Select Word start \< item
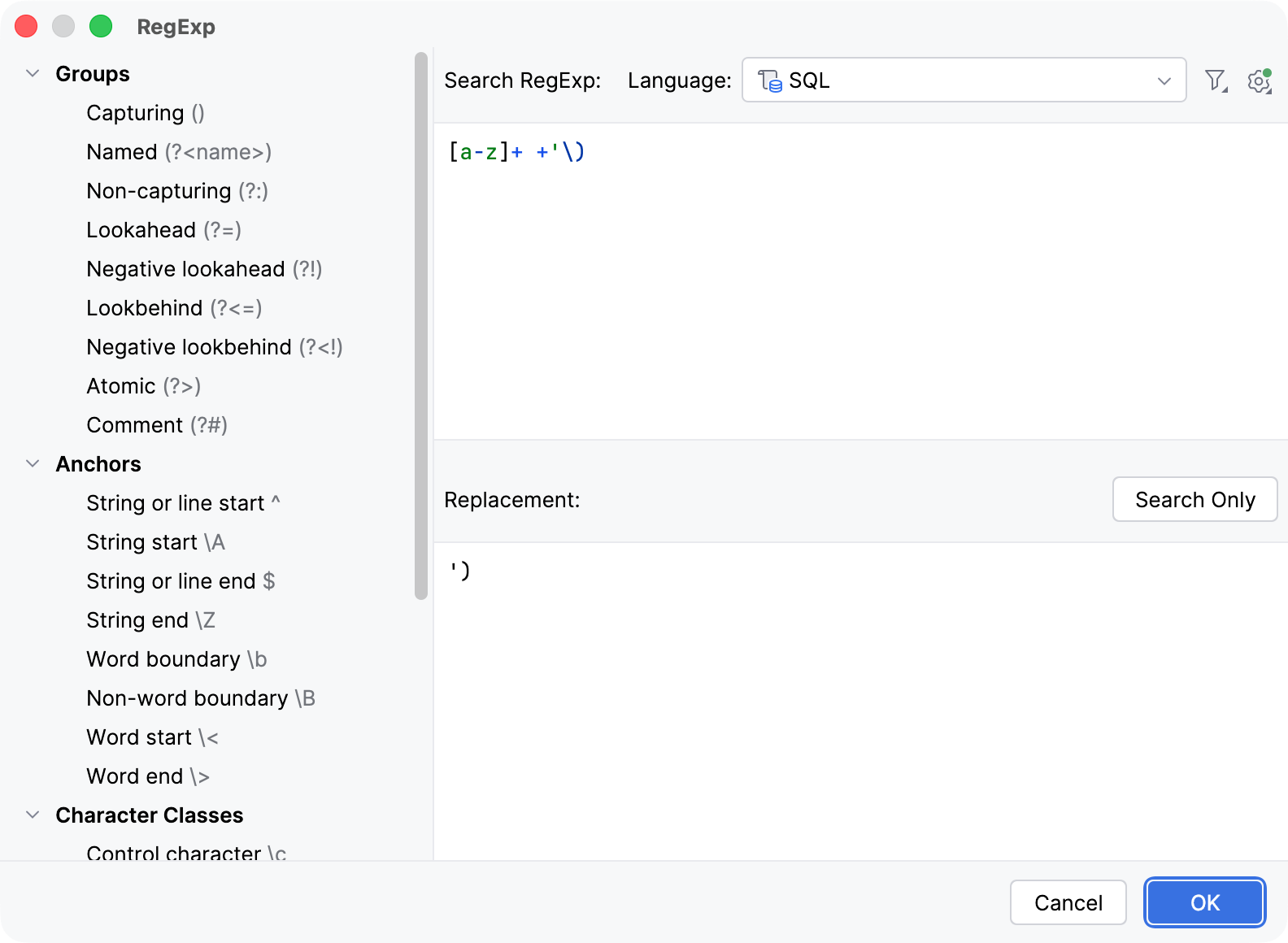 152,737
